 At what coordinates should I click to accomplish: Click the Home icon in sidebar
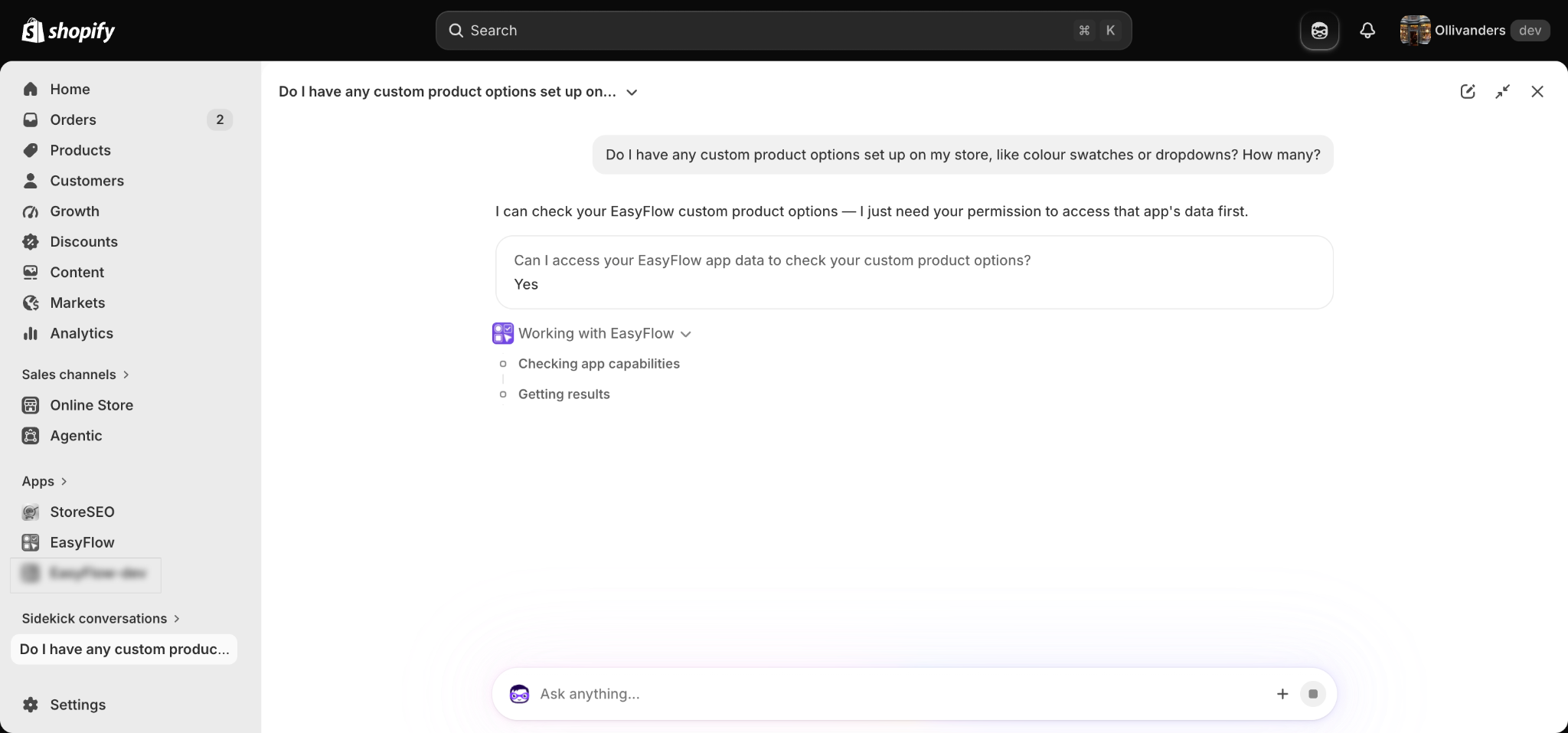(x=31, y=90)
